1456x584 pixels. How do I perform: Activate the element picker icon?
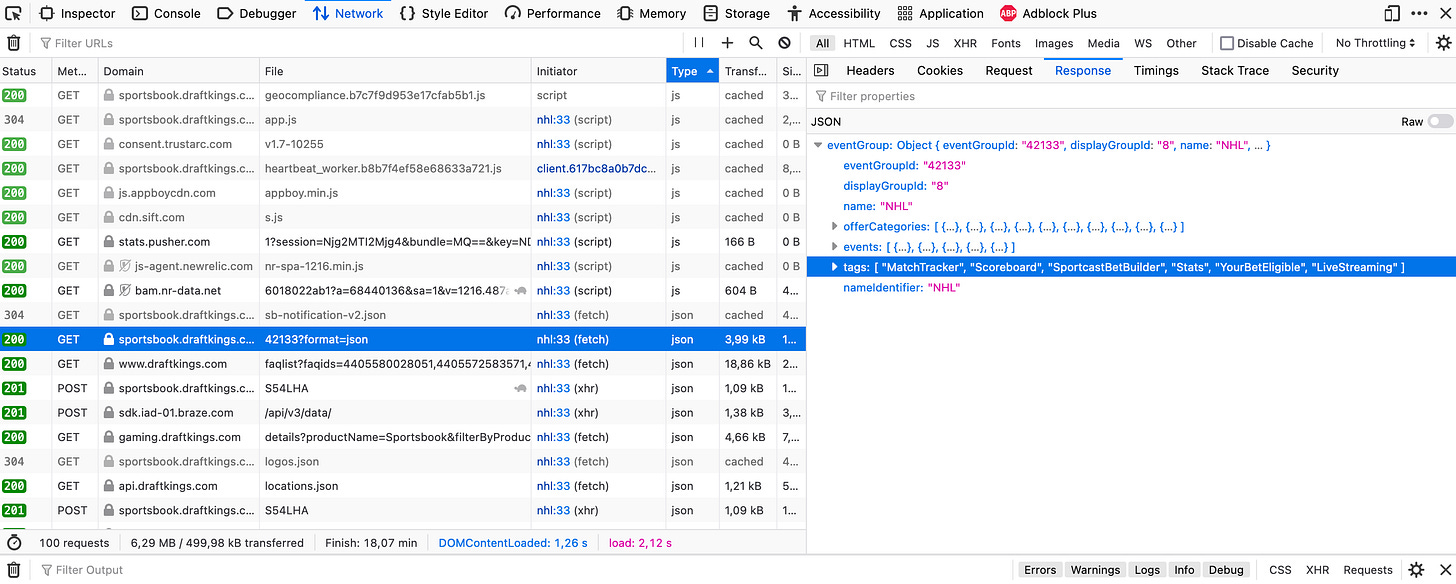(13, 13)
